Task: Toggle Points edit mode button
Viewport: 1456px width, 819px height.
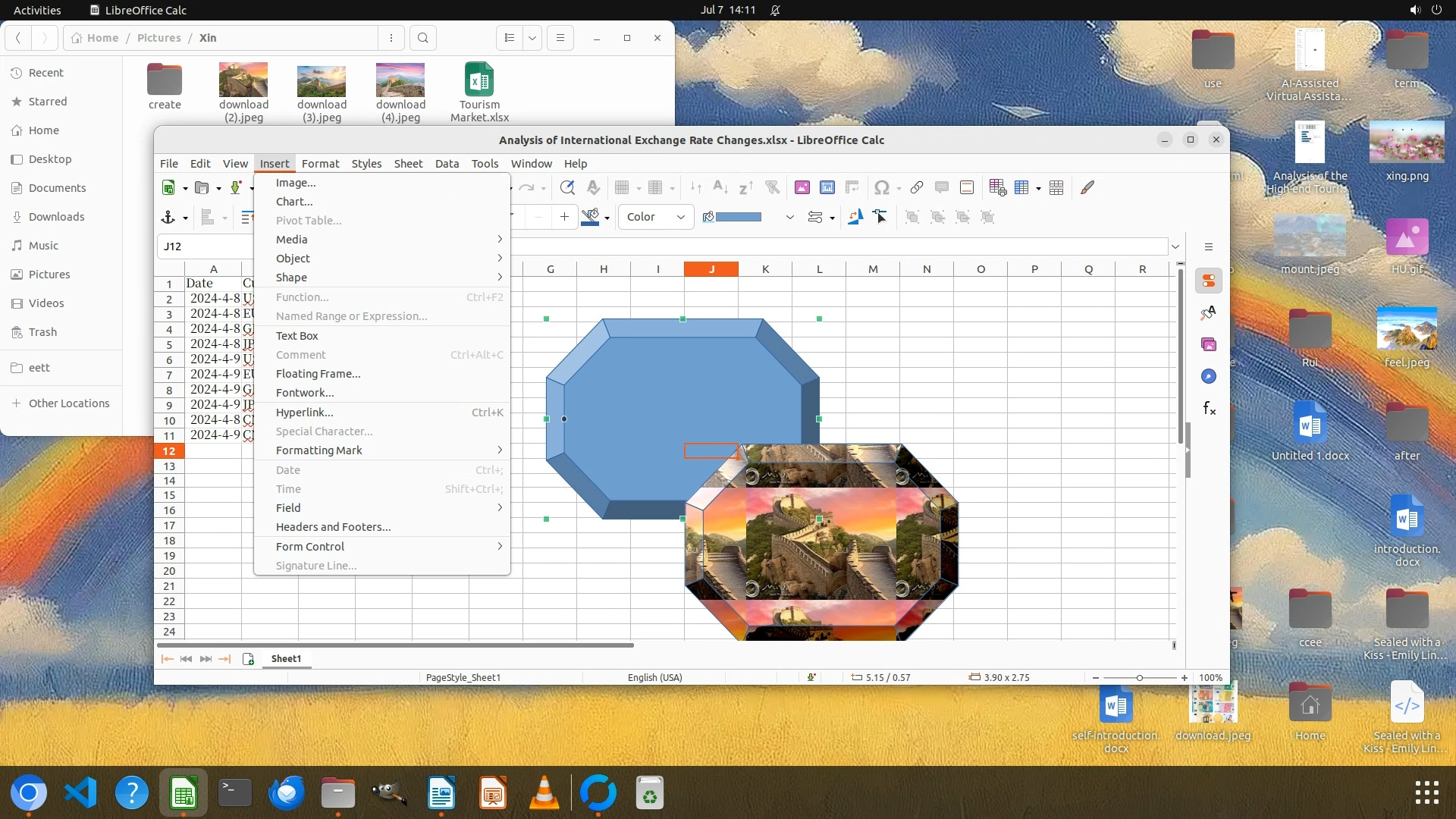Action: point(880,217)
